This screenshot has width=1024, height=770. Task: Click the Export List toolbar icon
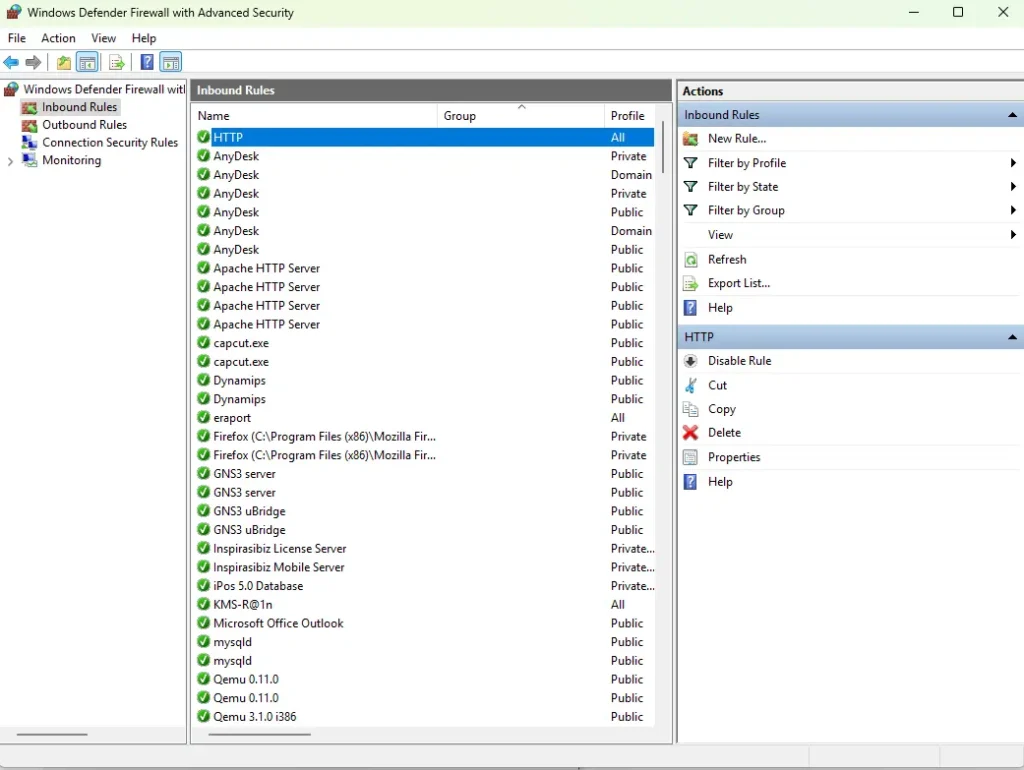pos(116,63)
